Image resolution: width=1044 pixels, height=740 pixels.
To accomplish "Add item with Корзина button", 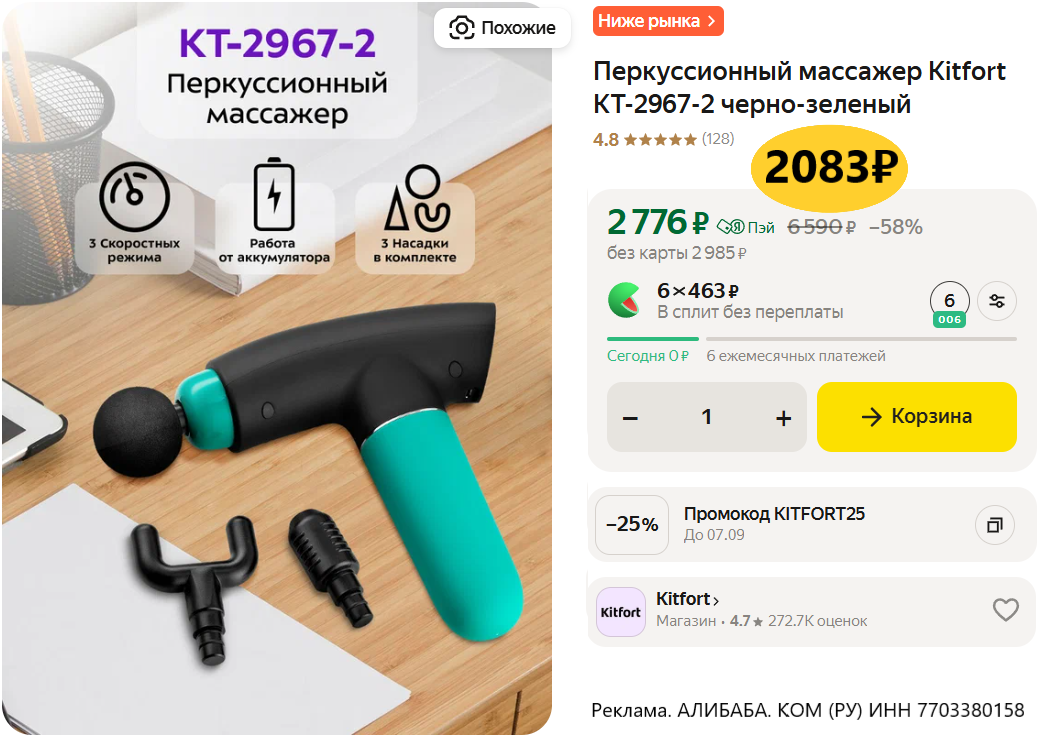I will tap(916, 417).
